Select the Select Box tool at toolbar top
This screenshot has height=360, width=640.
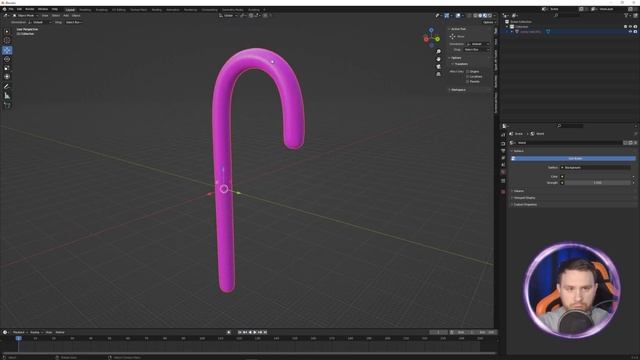pyautogui.click(x=7, y=31)
